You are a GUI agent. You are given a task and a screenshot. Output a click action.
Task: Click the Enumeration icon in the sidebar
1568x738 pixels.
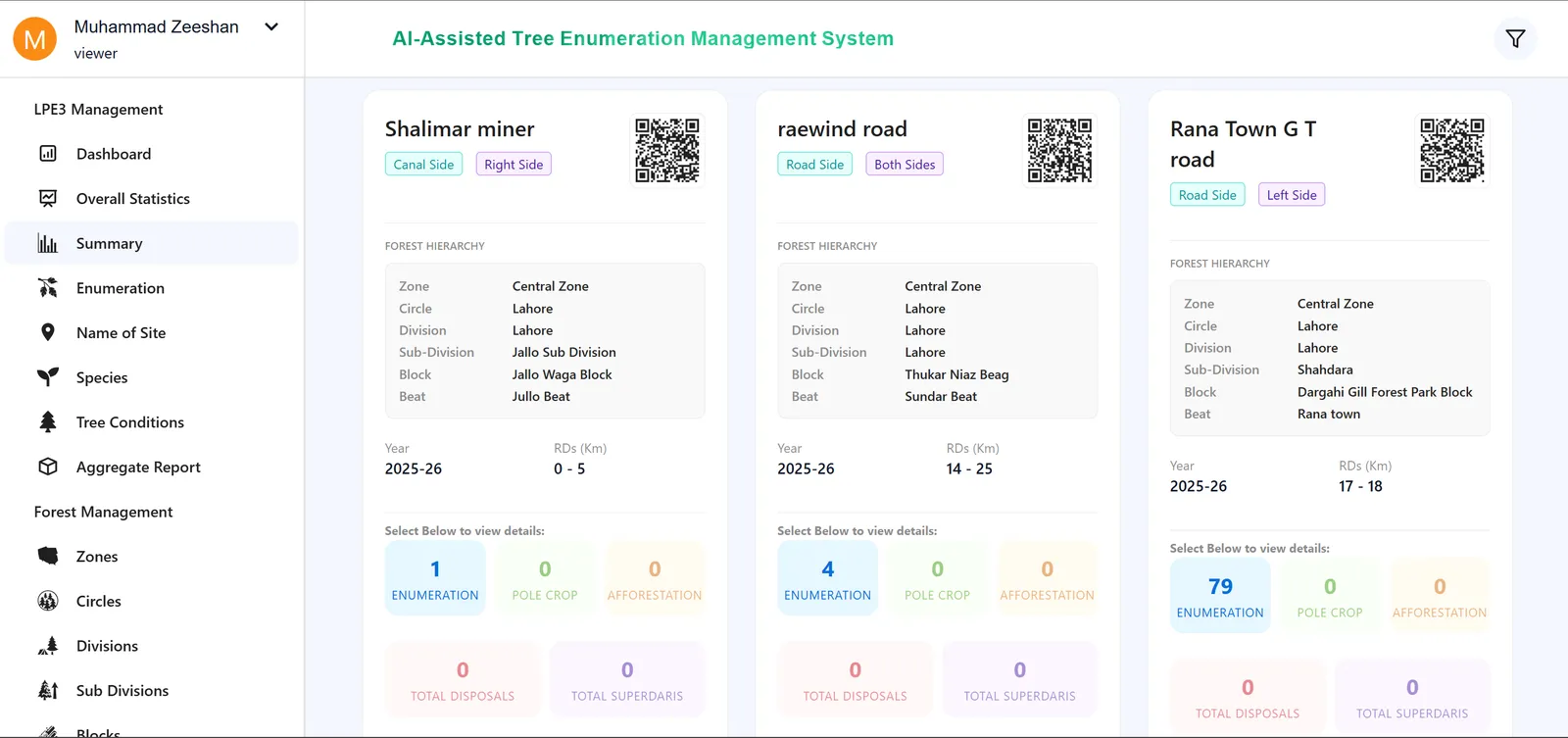[48, 288]
